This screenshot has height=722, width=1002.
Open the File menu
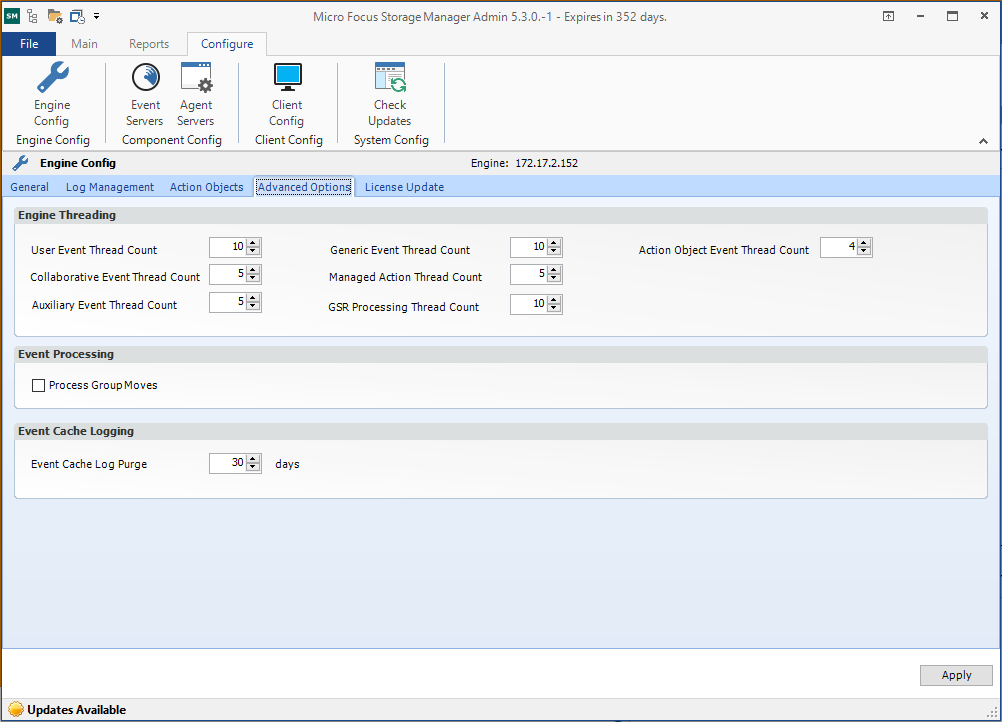[29, 43]
